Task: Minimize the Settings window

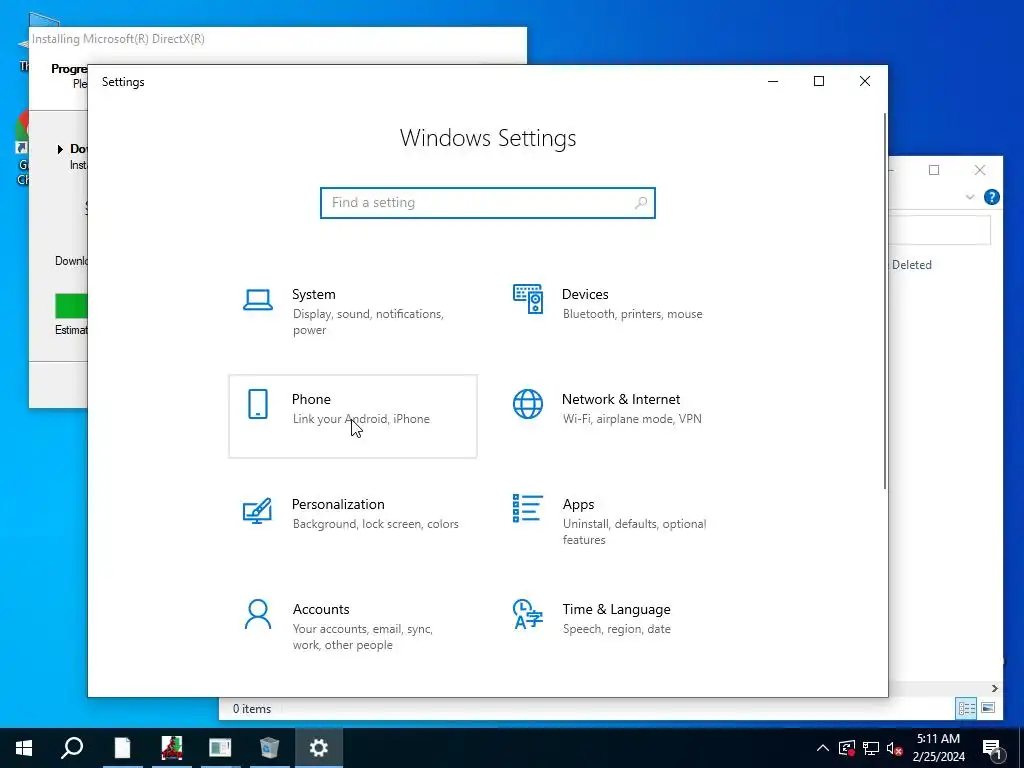Action: pyautogui.click(x=773, y=81)
